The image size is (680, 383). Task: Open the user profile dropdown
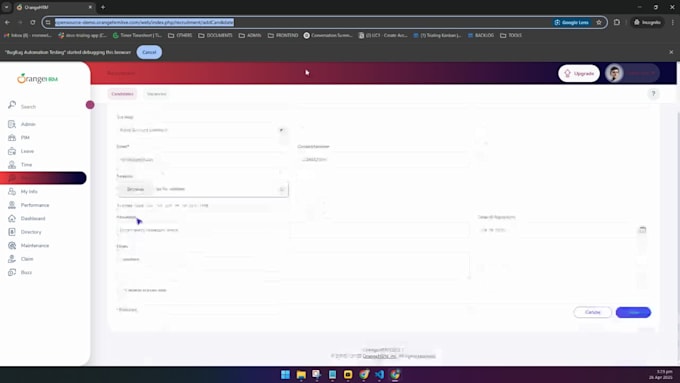[x=632, y=73]
